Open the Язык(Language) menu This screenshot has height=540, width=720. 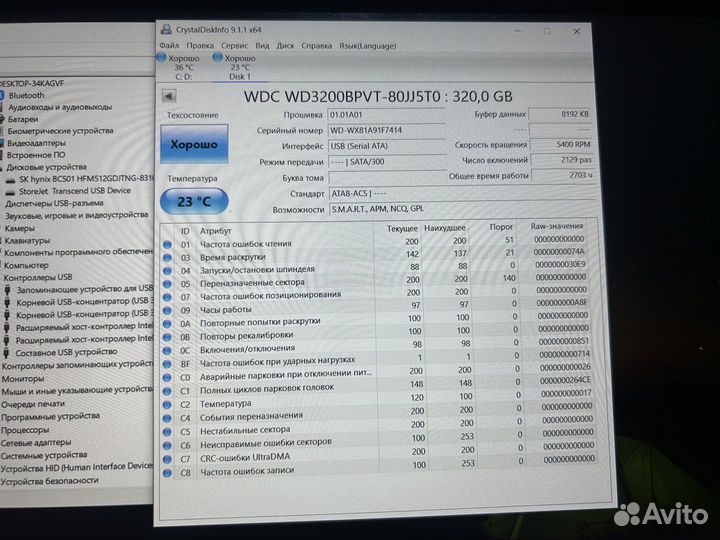367,45
